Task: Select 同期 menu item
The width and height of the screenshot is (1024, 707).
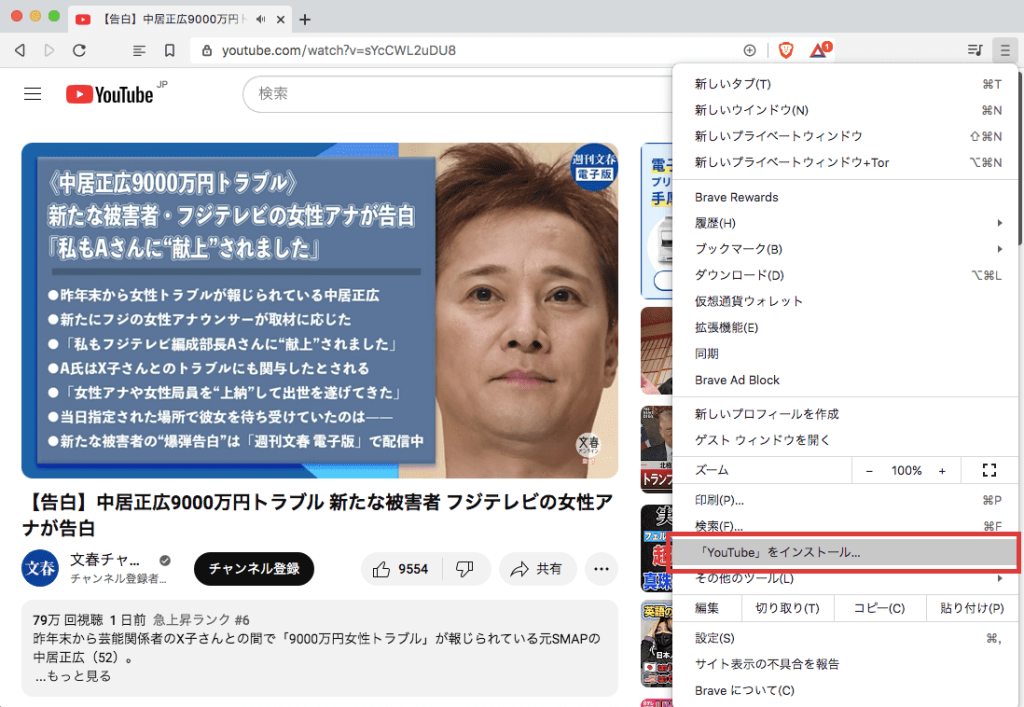Action: point(846,354)
